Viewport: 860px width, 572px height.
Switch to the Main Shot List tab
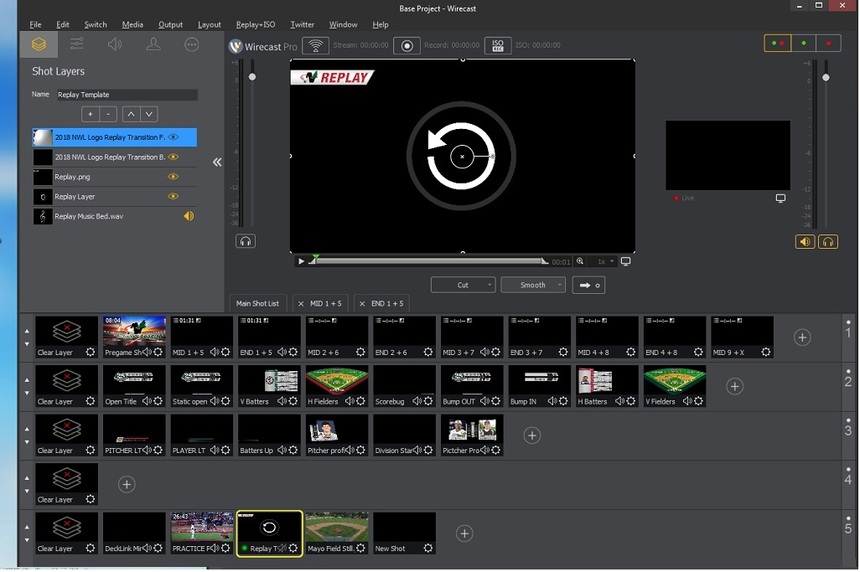257,303
